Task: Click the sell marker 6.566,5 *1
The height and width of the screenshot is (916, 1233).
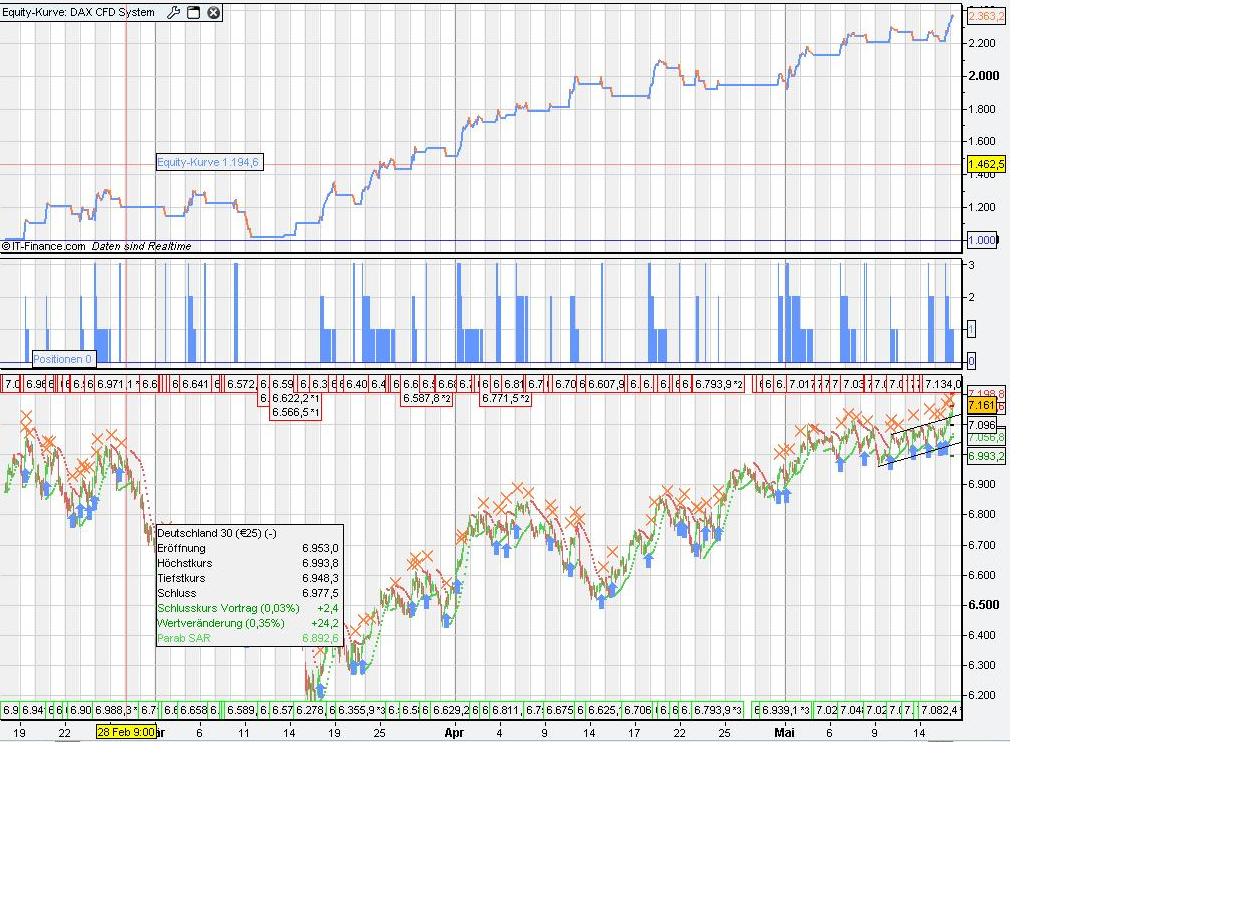Action: pyautogui.click(x=296, y=412)
